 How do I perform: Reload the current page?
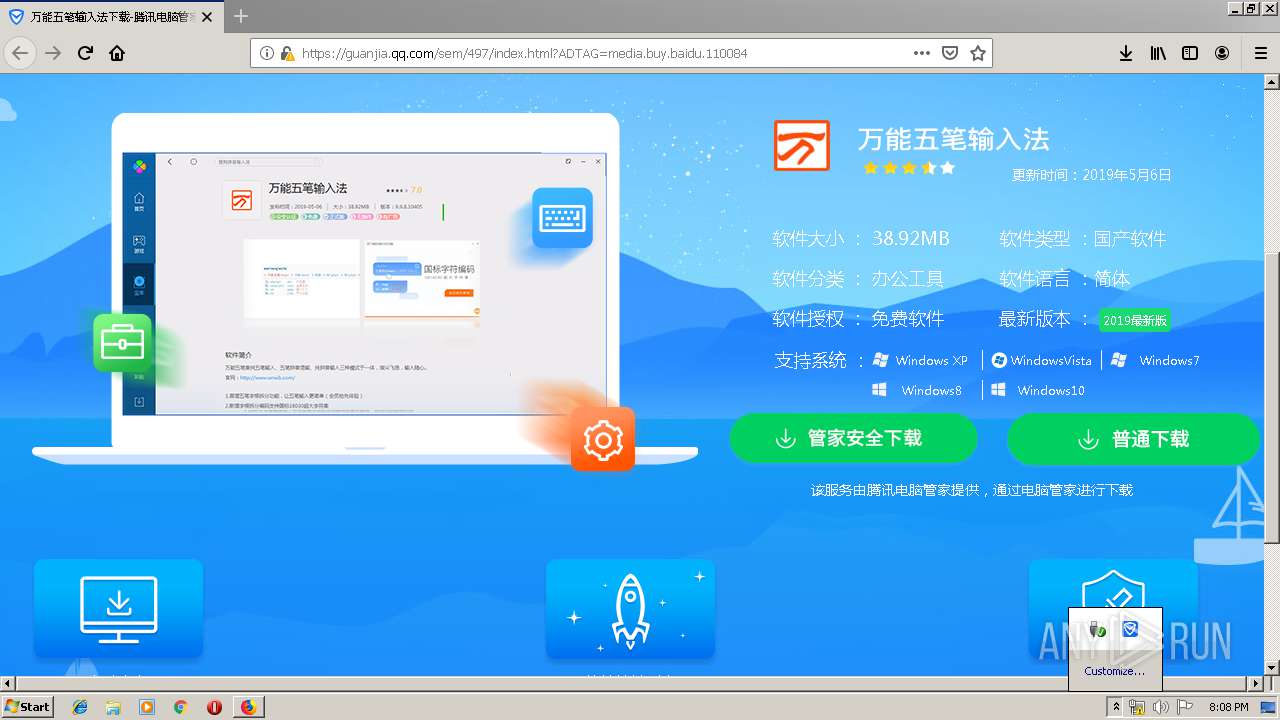pyautogui.click(x=86, y=53)
